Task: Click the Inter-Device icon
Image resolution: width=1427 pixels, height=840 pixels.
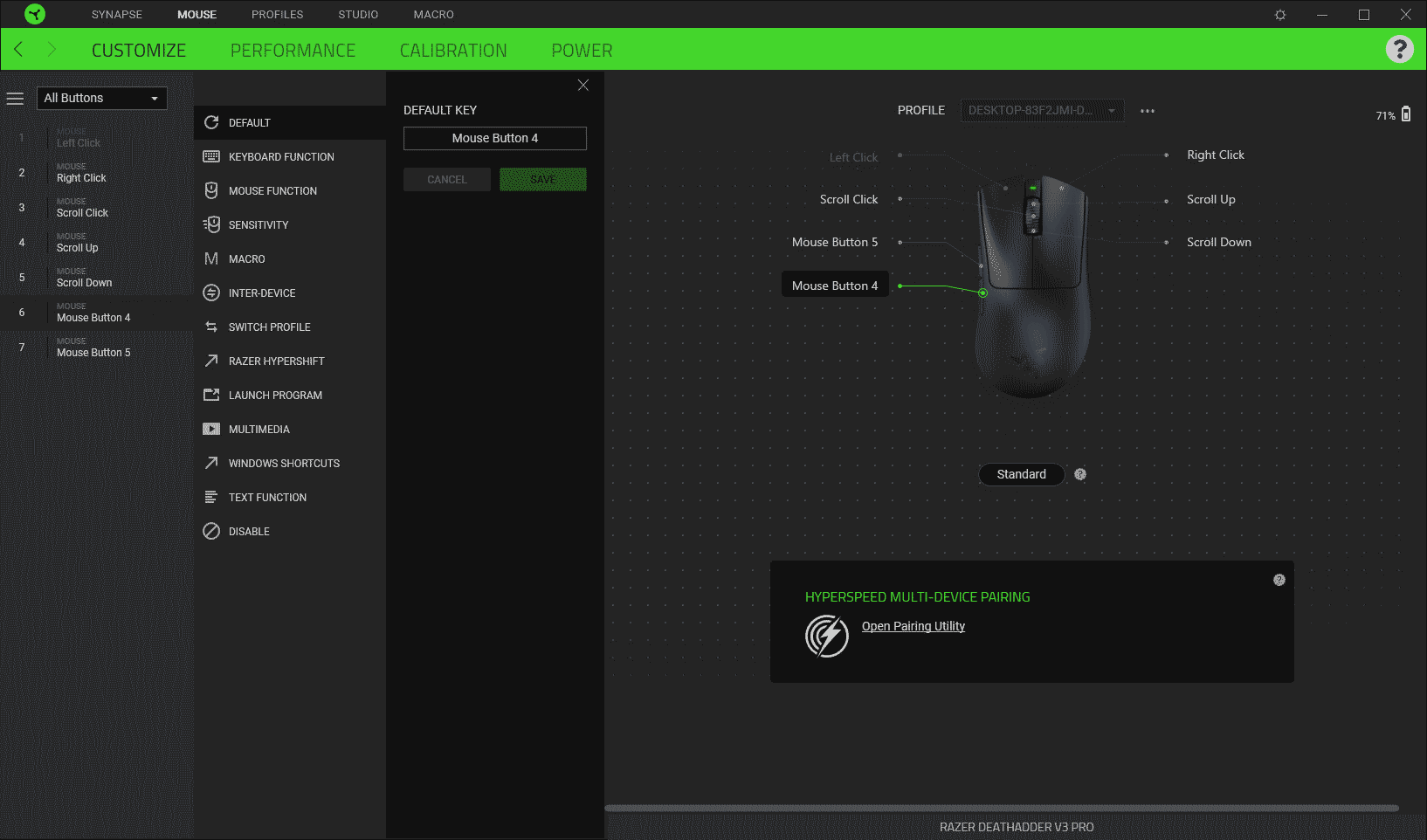Action: (211, 293)
